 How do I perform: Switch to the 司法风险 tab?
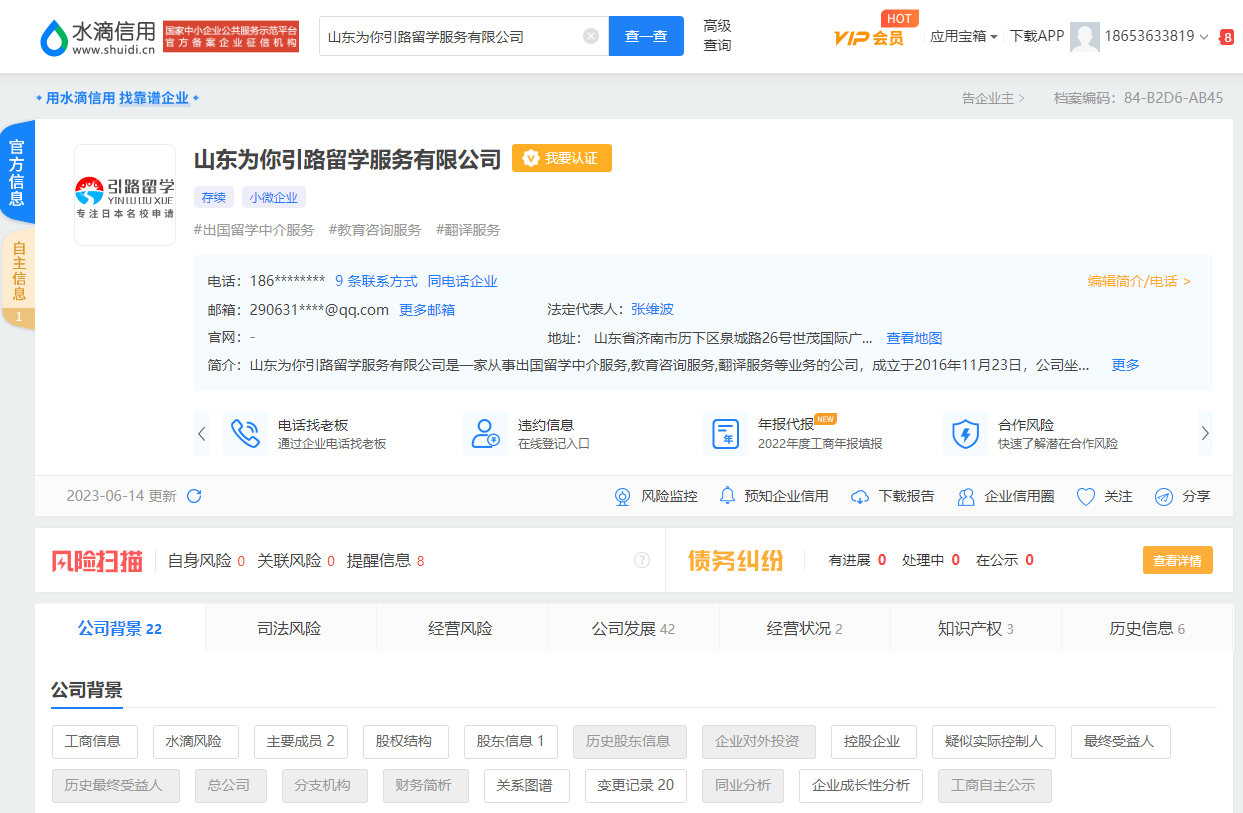[290, 629]
